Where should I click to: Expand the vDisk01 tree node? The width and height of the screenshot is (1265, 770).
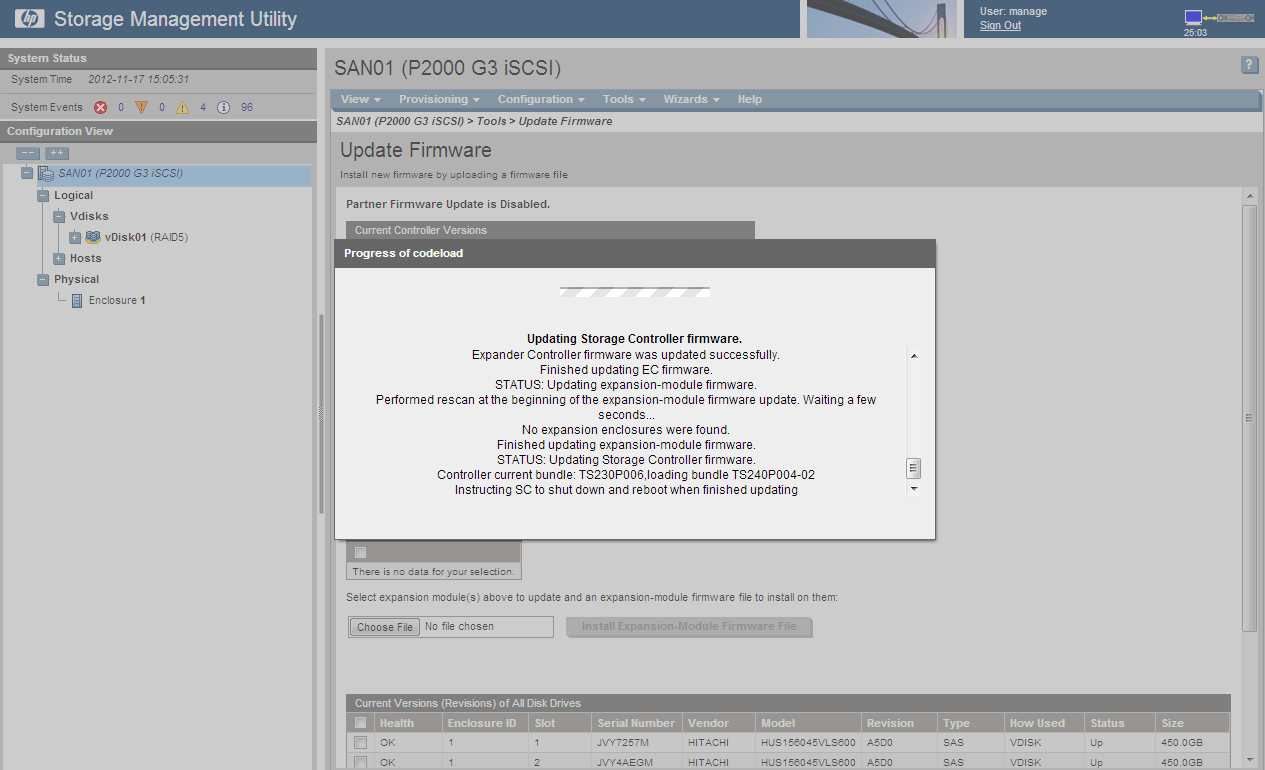(x=75, y=237)
